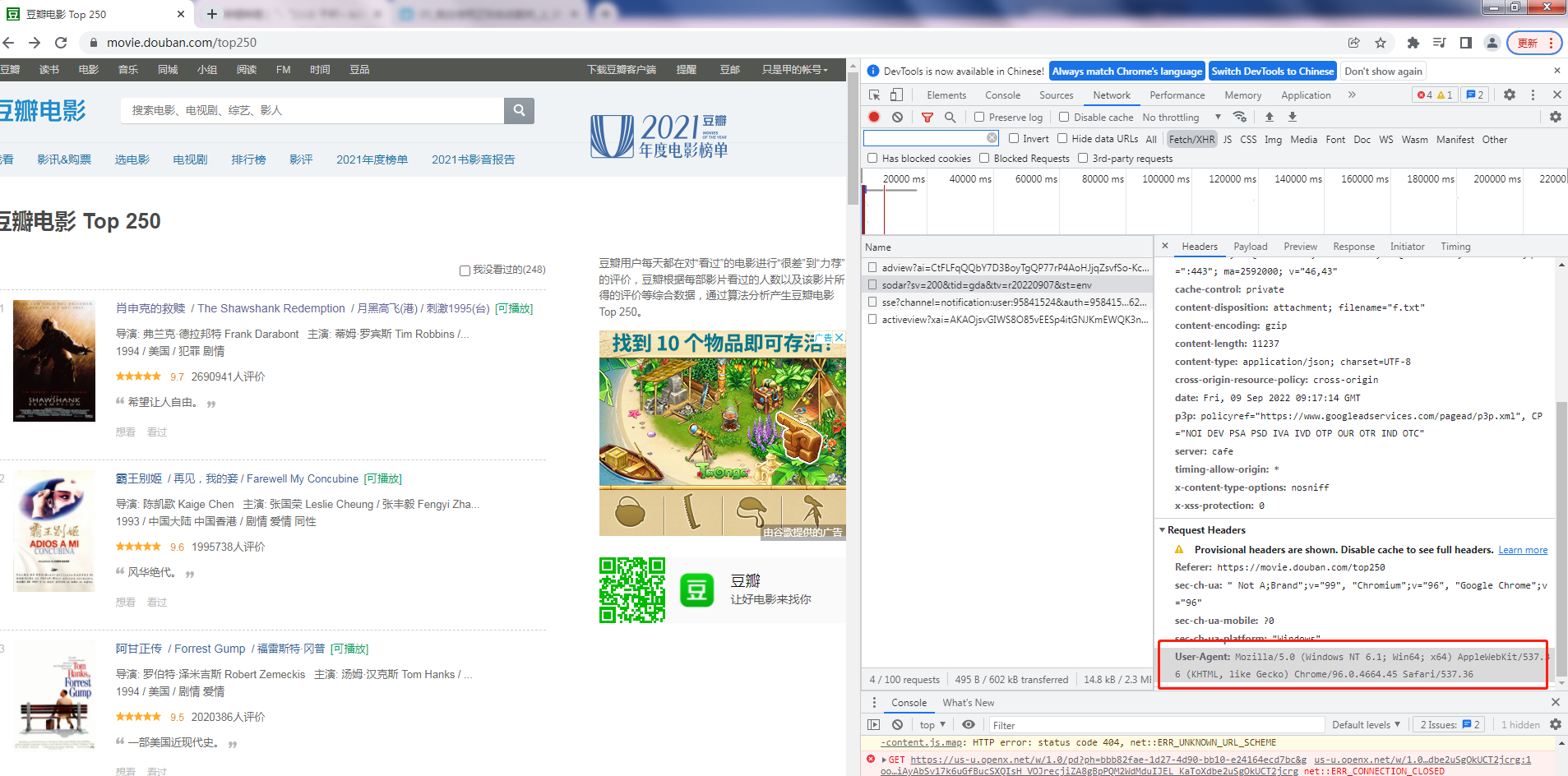This screenshot has height=776, width=1568.
Task: Enable Disable cache checkbox
Action: click(1064, 118)
